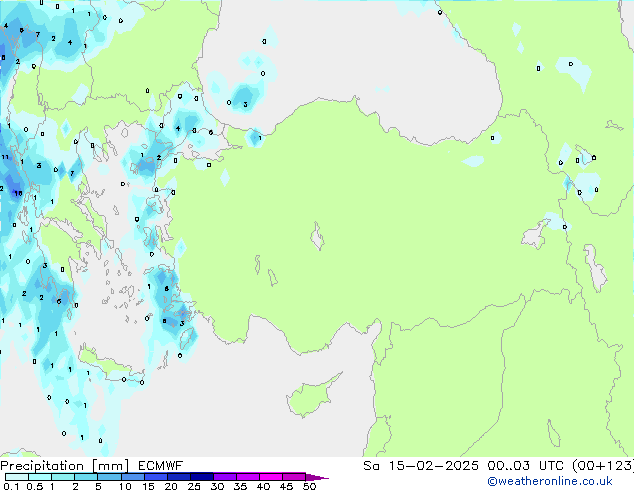634x490 pixels.
Task: Pick the 25–30 mm navy legend swatch
Action: coord(201,477)
